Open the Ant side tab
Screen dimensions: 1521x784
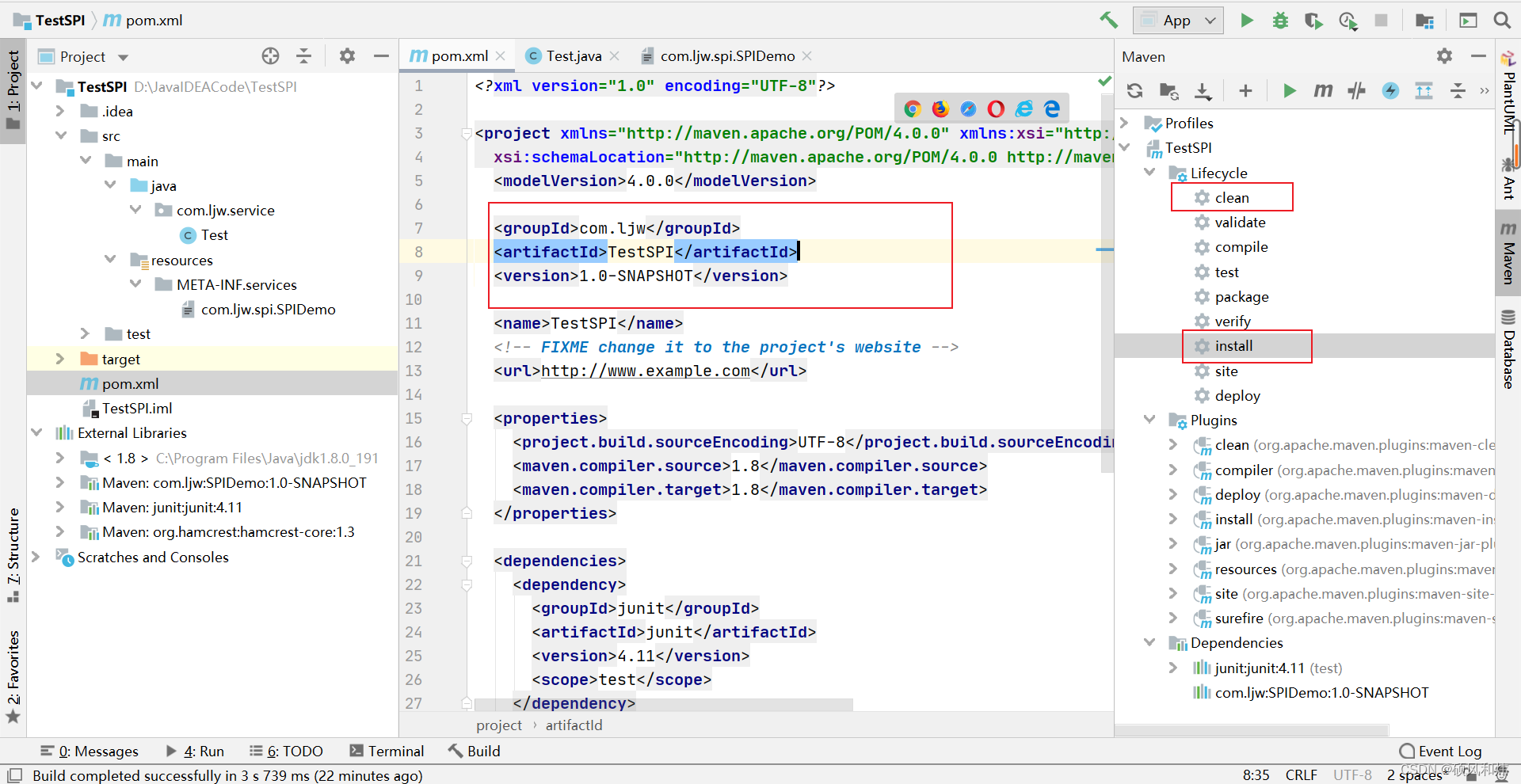1508,180
